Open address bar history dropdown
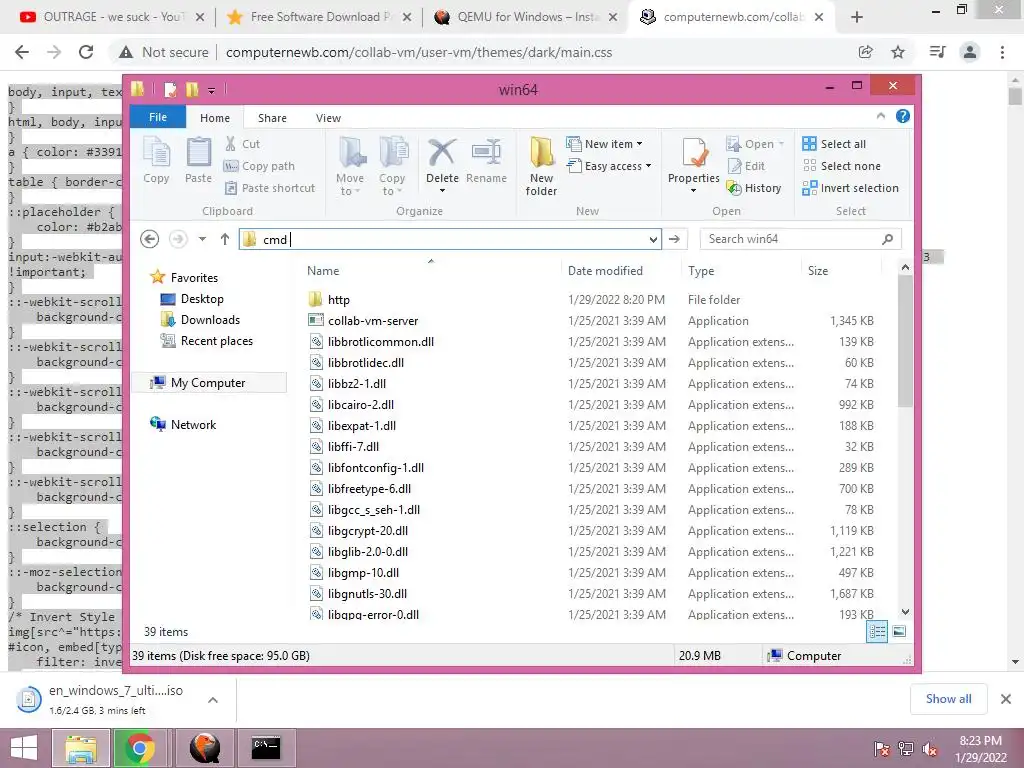 [653, 240]
